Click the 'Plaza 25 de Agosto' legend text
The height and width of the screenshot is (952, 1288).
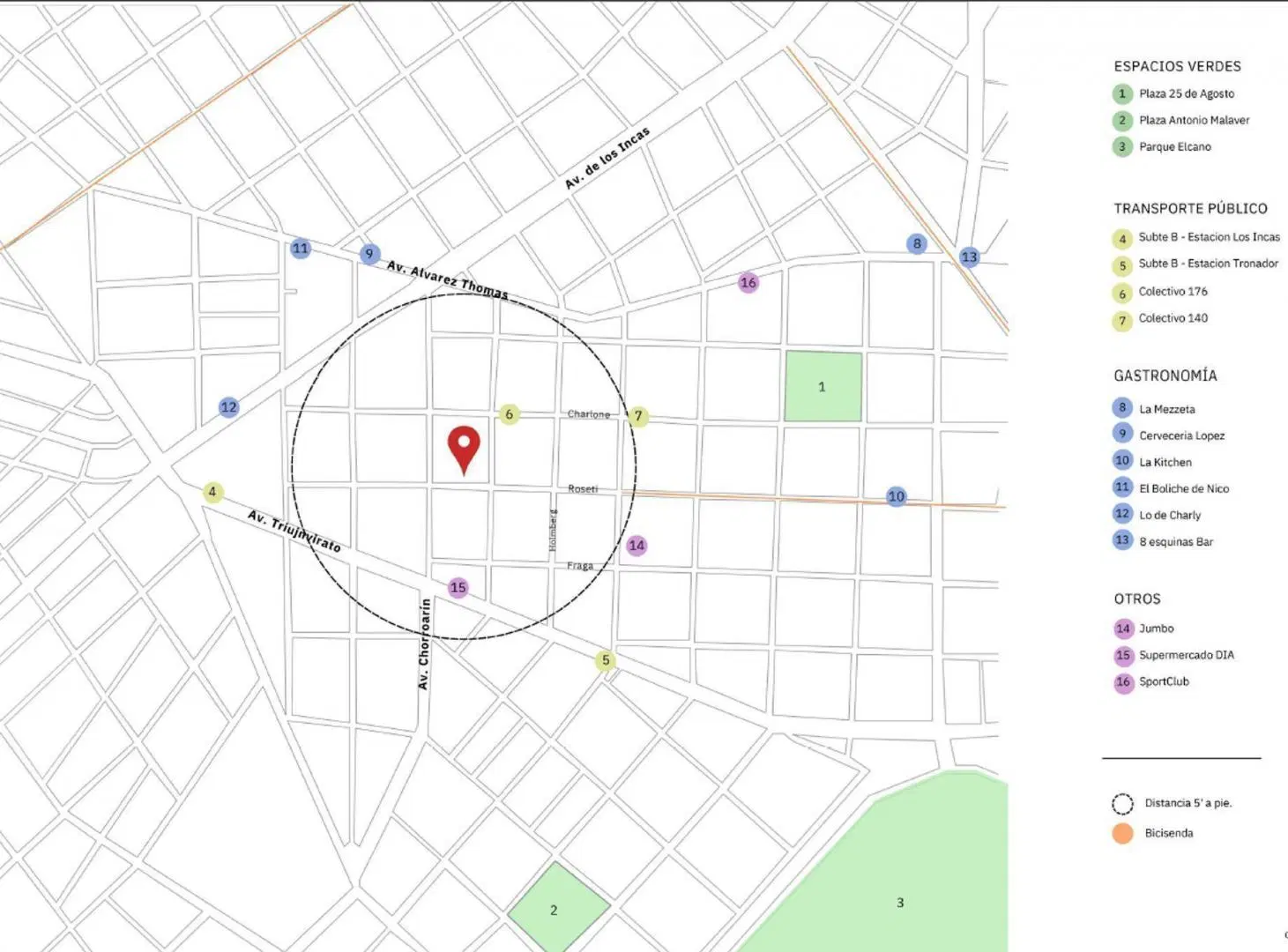pos(1187,93)
